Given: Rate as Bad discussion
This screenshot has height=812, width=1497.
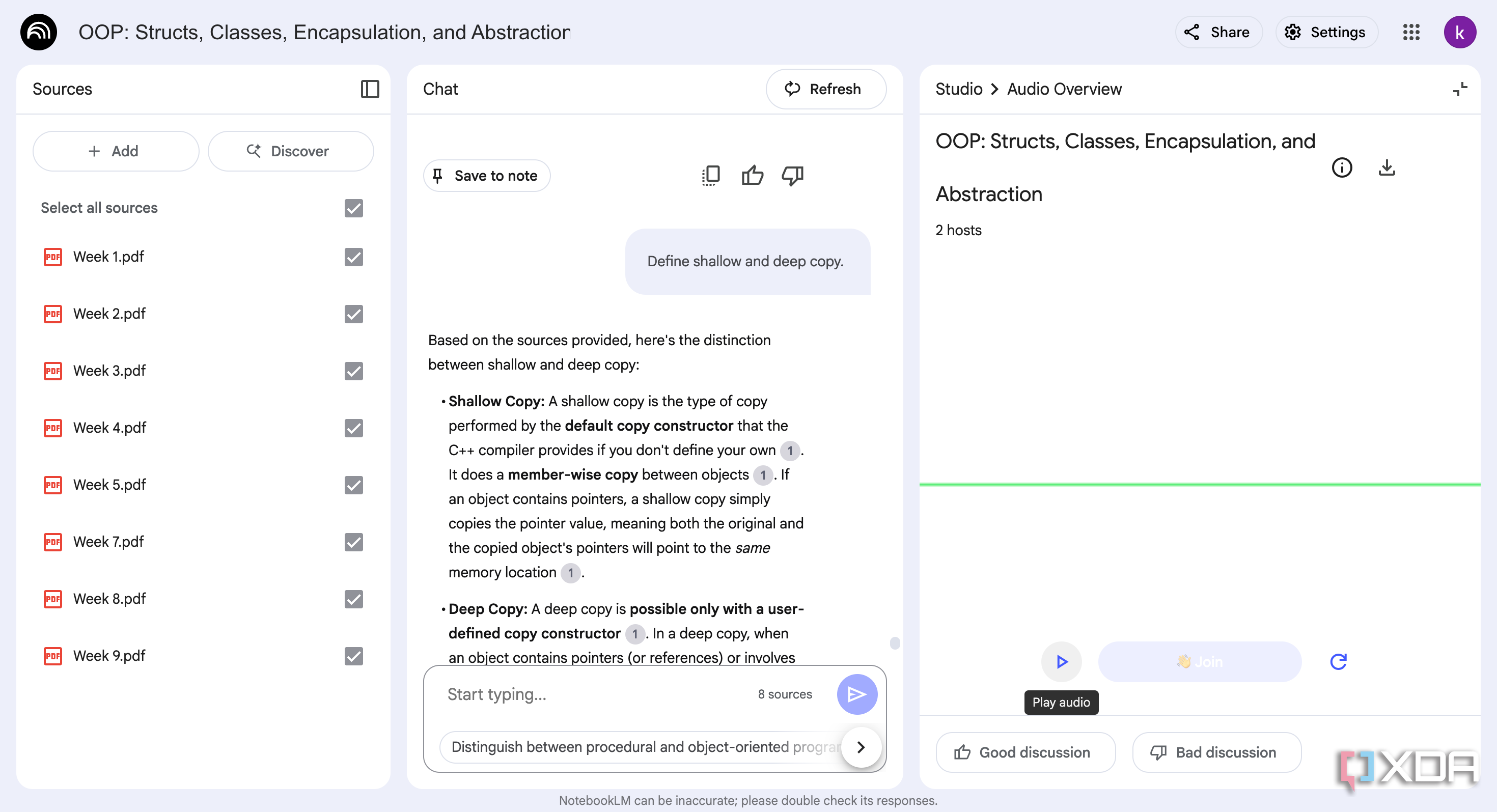Looking at the screenshot, I should pyautogui.click(x=1216, y=752).
